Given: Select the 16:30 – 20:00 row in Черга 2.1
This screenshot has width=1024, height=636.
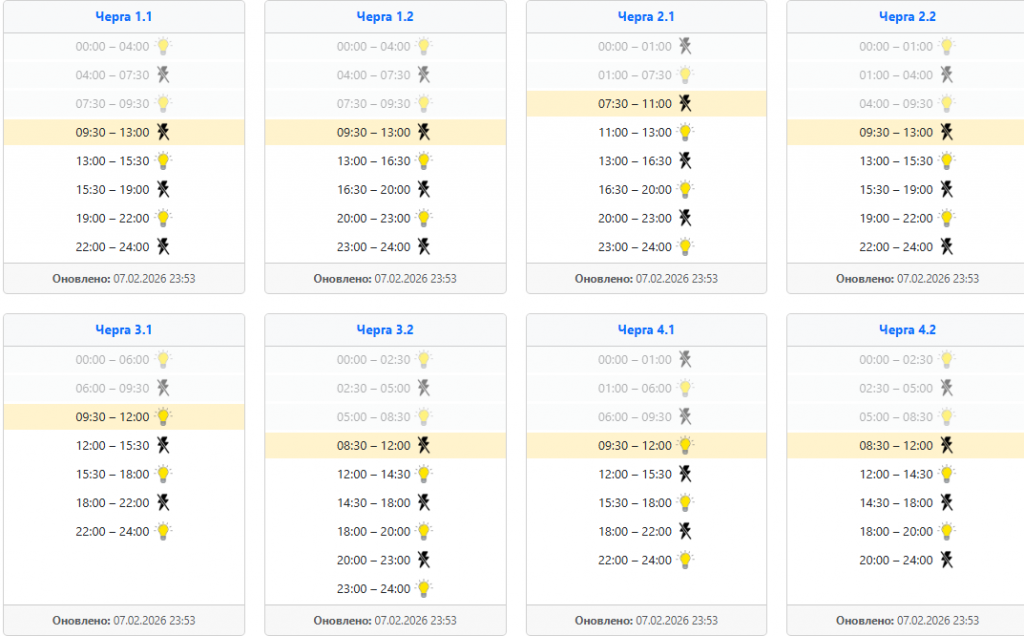Looking at the screenshot, I should [x=646, y=190].
